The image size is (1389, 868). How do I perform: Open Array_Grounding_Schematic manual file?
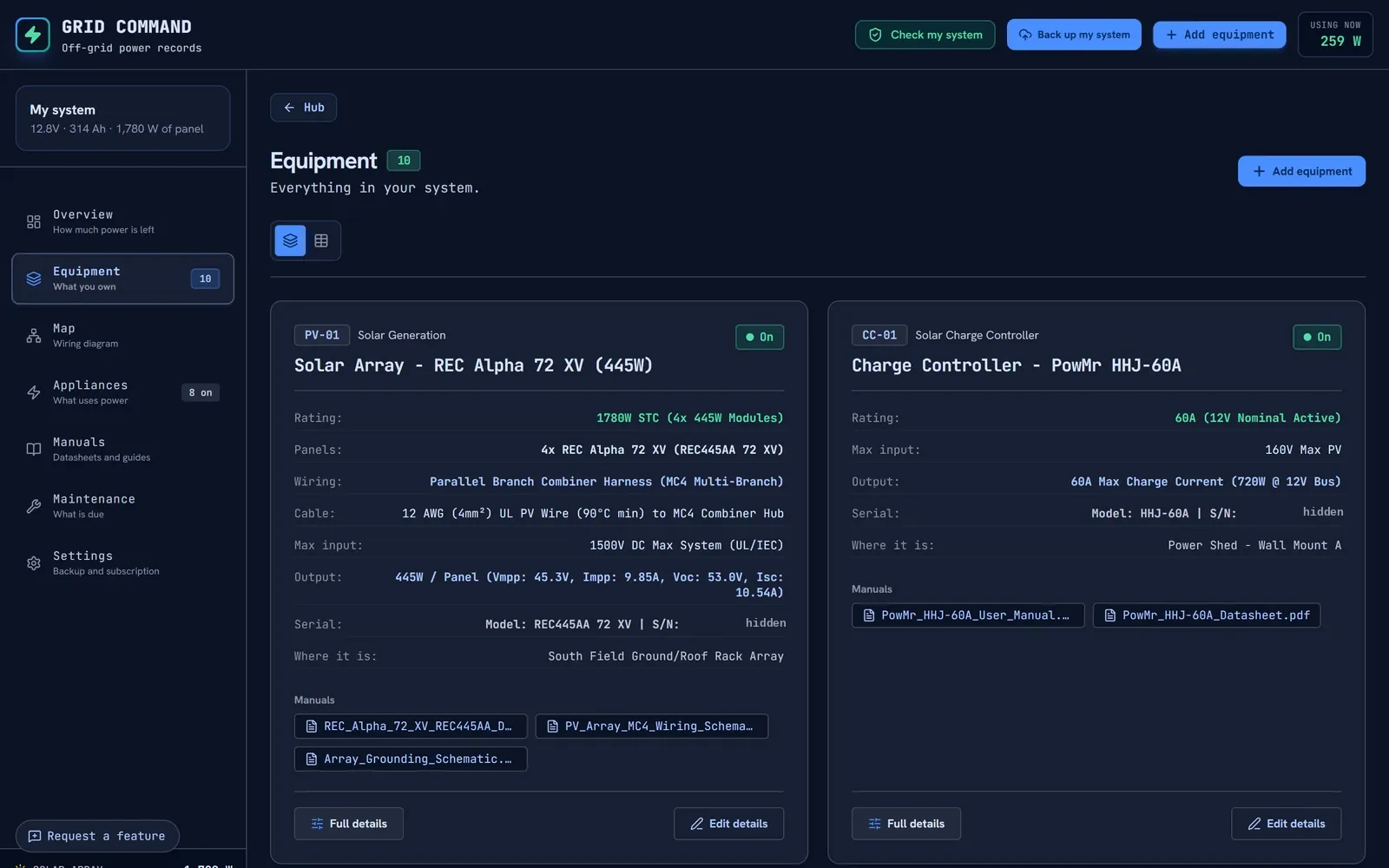pyautogui.click(x=411, y=759)
